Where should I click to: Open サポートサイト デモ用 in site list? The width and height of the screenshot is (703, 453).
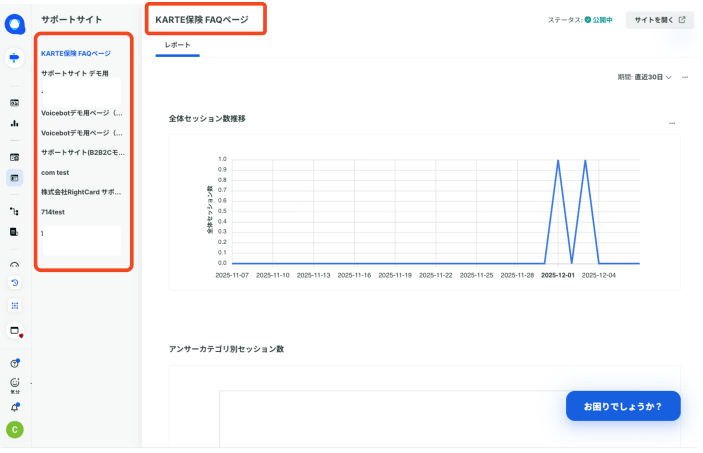pyautogui.click(x=75, y=73)
